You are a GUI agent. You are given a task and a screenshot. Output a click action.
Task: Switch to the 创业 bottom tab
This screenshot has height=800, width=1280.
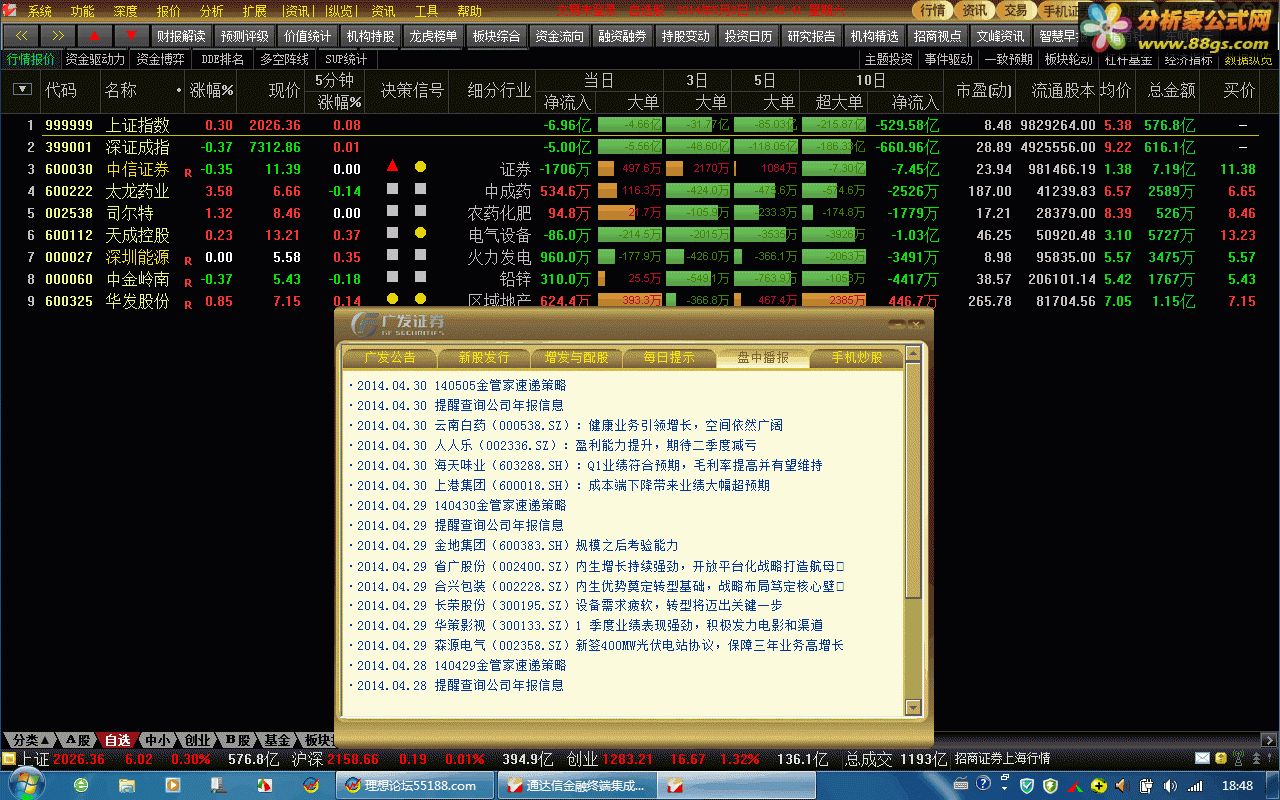(x=197, y=740)
